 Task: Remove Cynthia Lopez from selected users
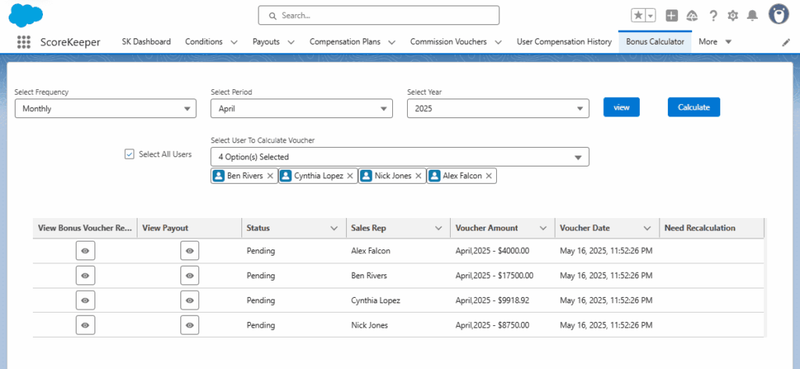click(350, 176)
